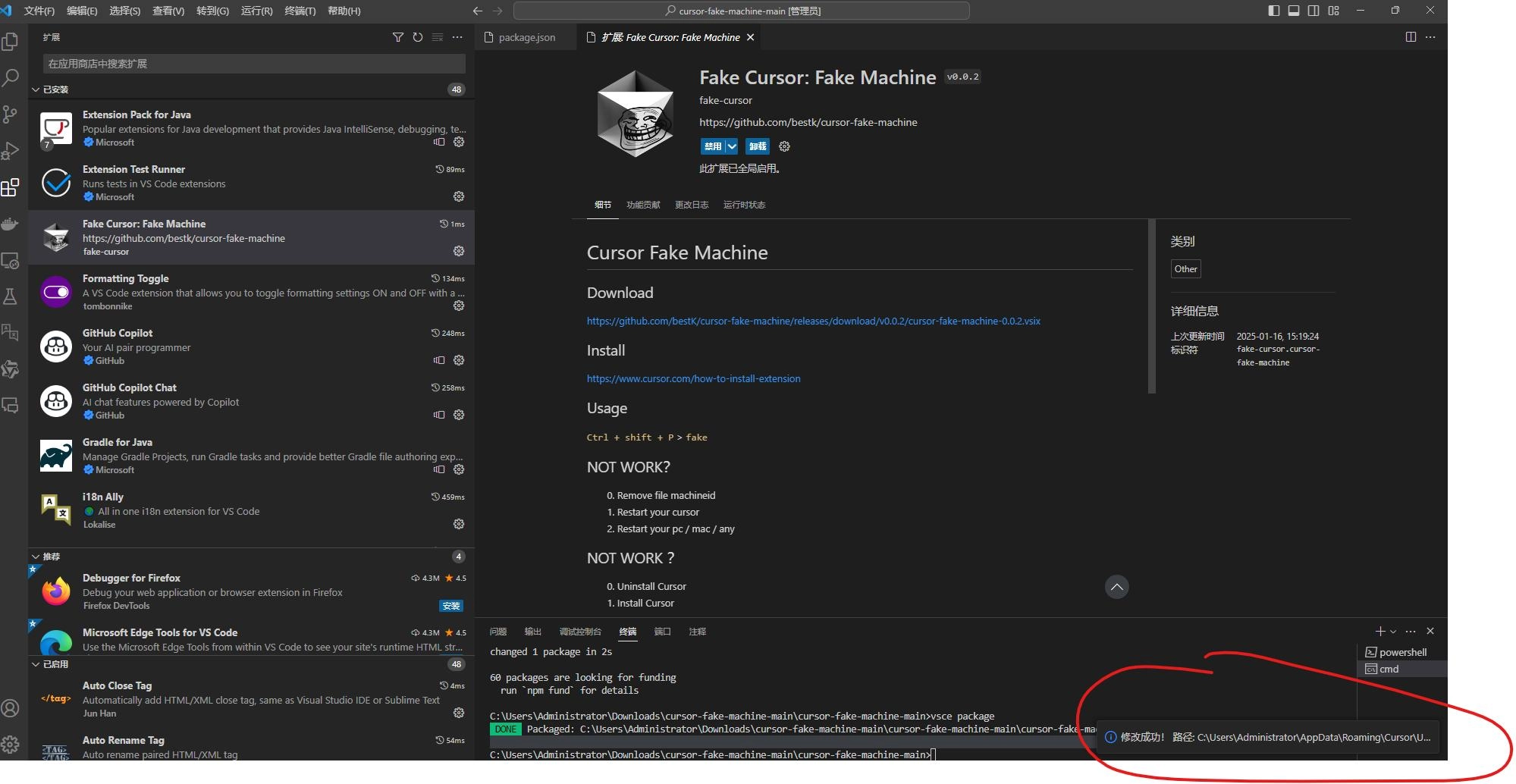The image size is (1516, 784).
Task: Select the Extensions view icon
Action: pyautogui.click(x=11, y=187)
